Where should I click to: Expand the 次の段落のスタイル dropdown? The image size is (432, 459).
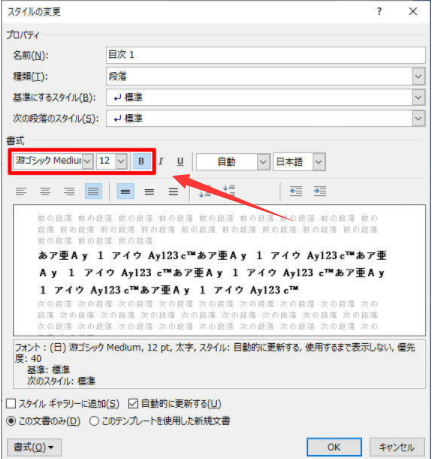[x=418, y=118]
